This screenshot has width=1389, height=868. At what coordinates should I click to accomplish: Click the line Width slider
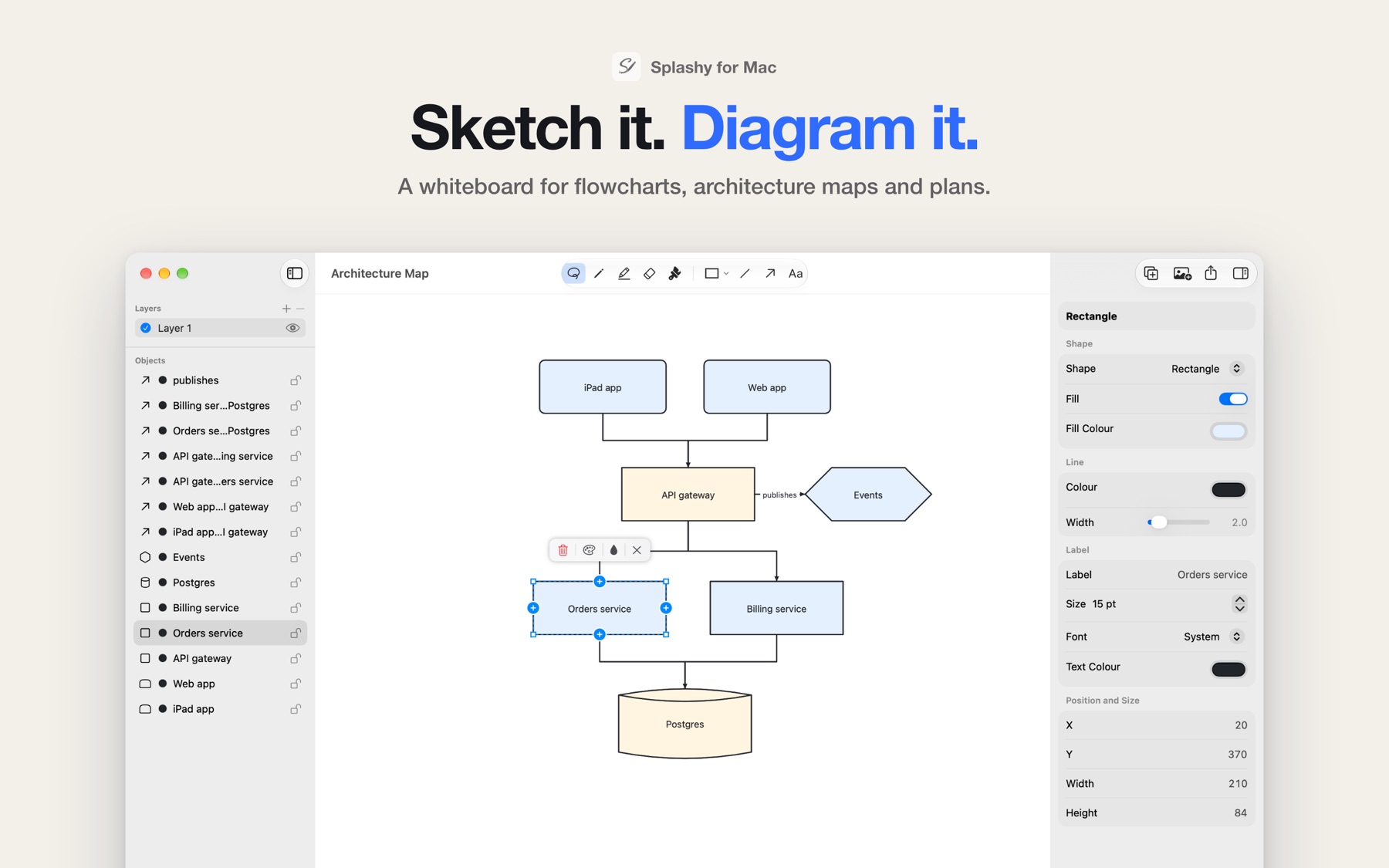pyautogui.click(x=1178, y=522)
